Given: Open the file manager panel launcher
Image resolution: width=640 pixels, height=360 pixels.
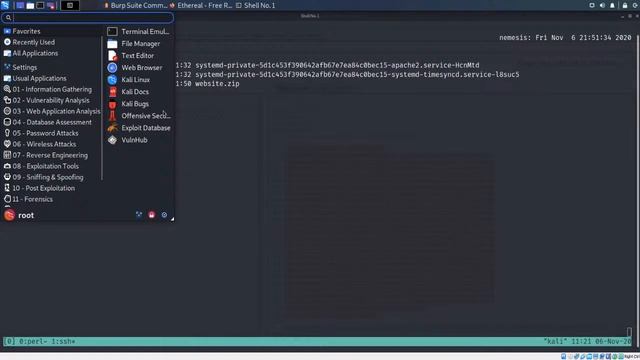Looking at the screenshot, I should [30, 6].
